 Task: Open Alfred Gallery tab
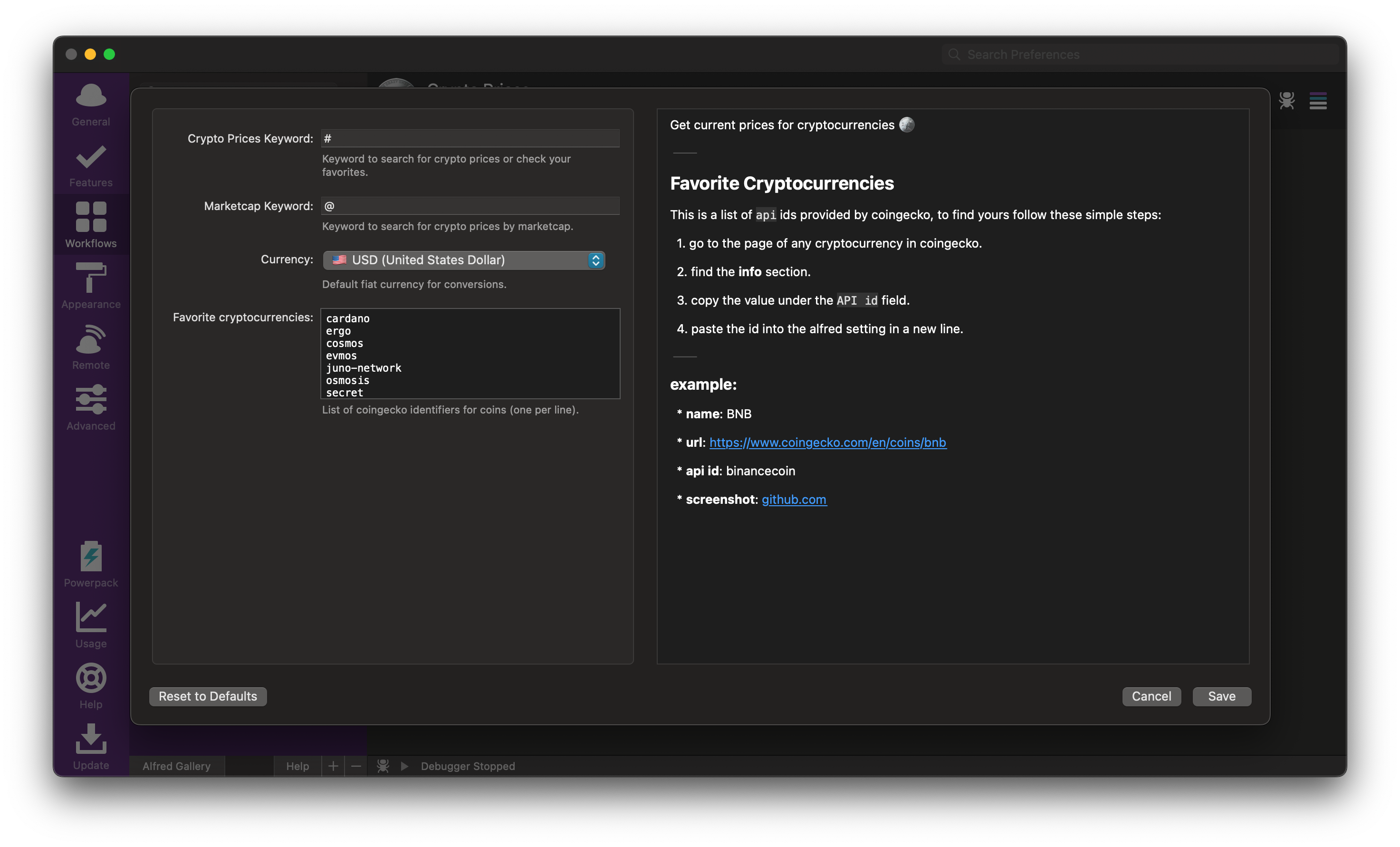pyautogui.click(x=176, y=765)
